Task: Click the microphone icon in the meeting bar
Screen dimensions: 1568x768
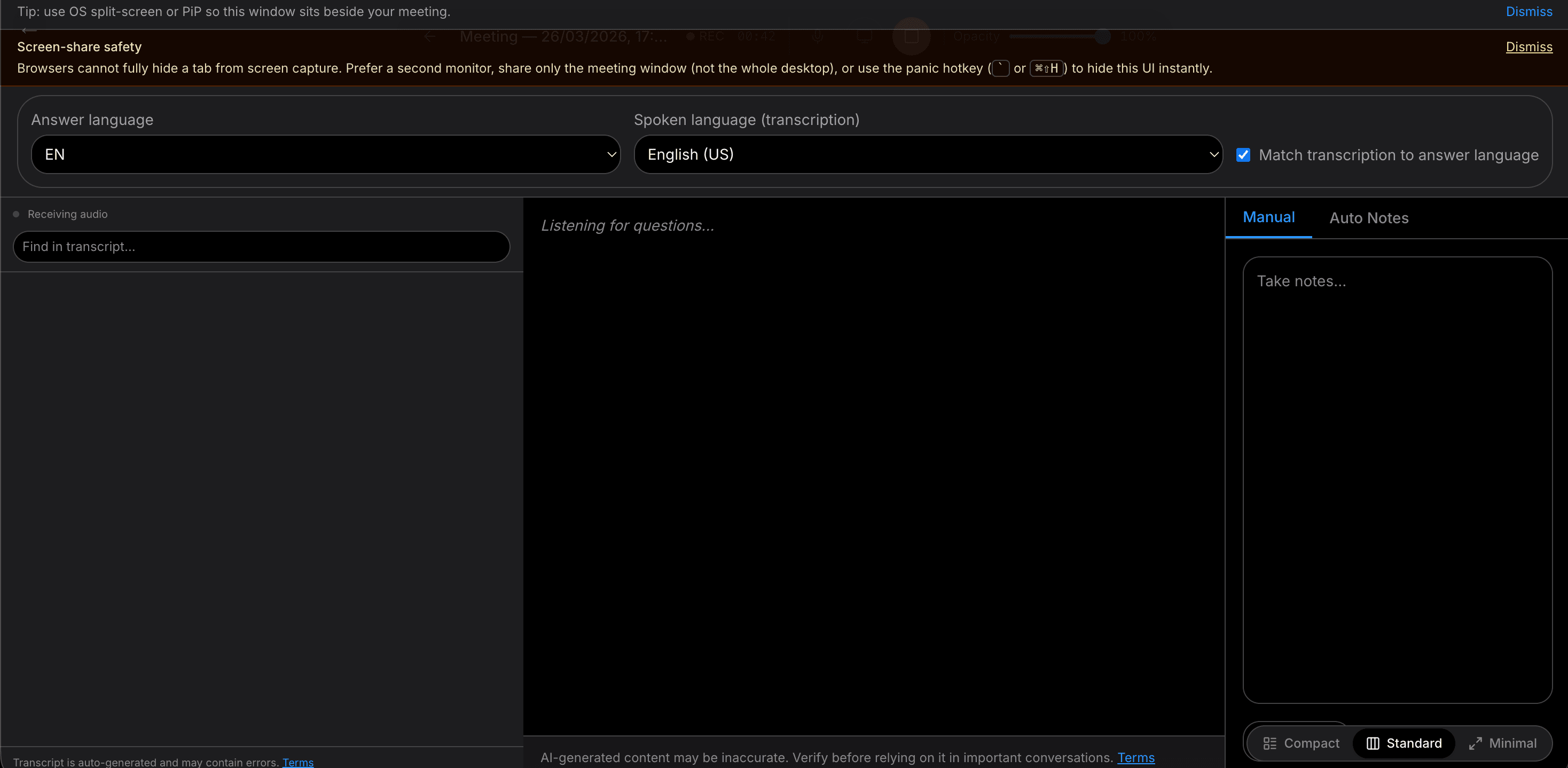Action: [x=818, y=36]
